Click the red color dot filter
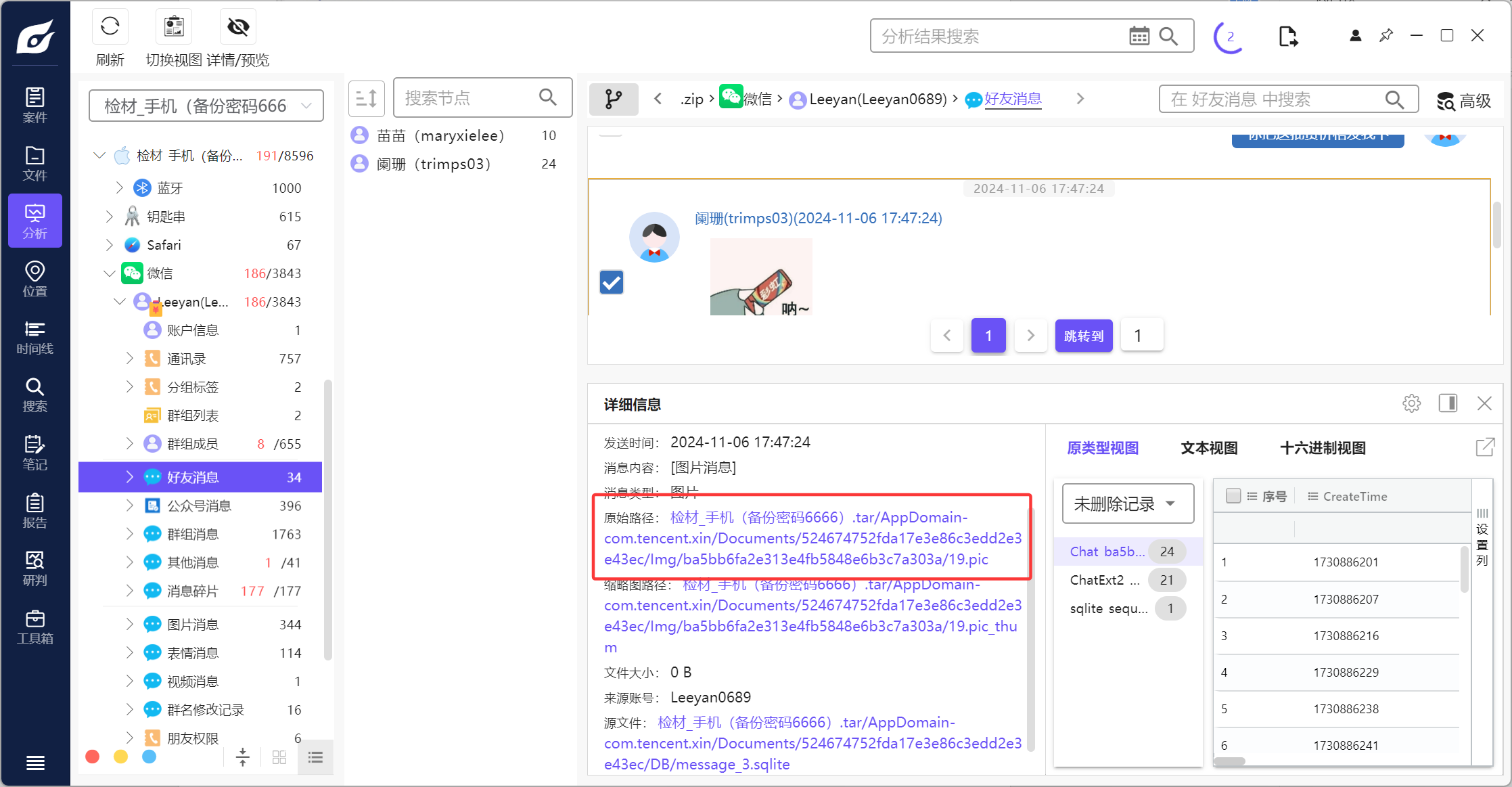This screenshot has height=787, width=1512. pos(93,757)
